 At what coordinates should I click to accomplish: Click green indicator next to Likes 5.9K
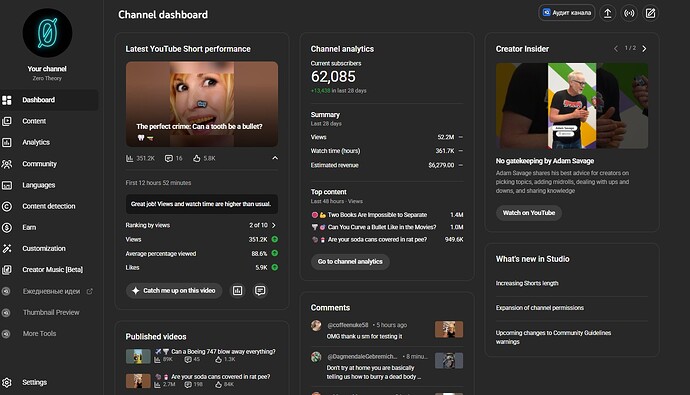coord(275,267)
